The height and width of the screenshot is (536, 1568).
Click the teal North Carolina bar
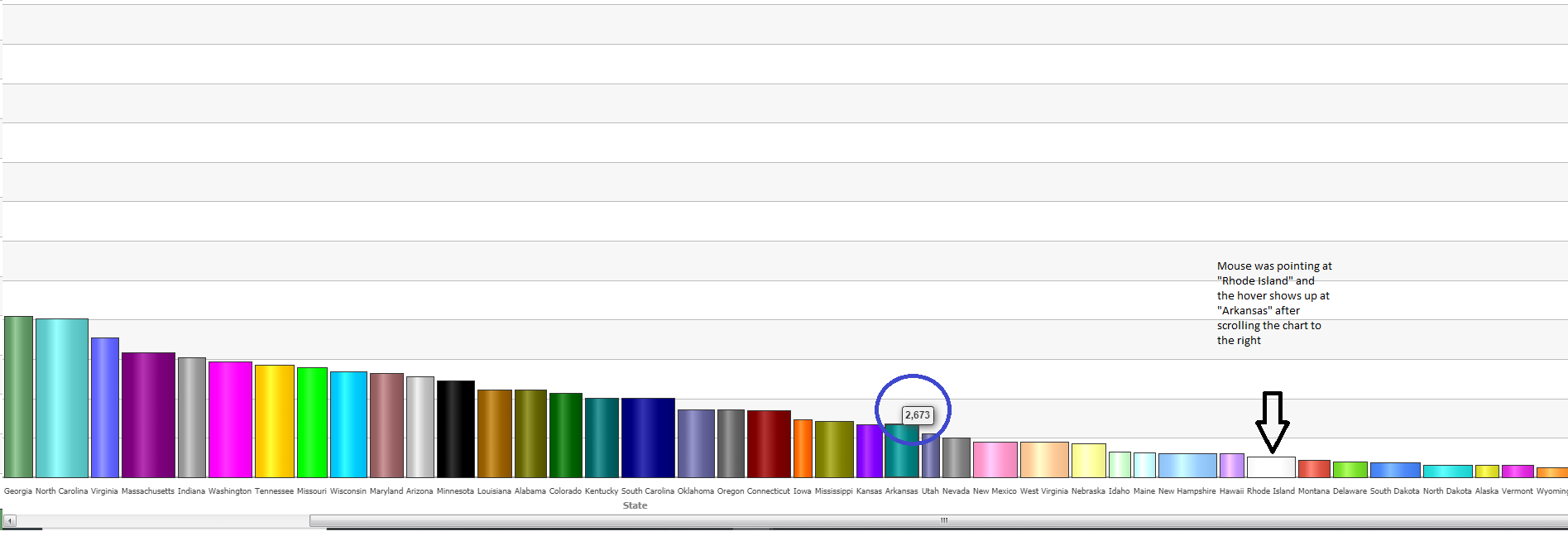(x=61, y=398)
